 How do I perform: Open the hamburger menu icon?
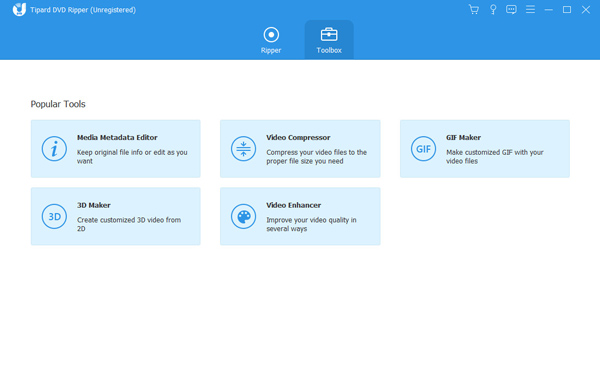point(530,10)
